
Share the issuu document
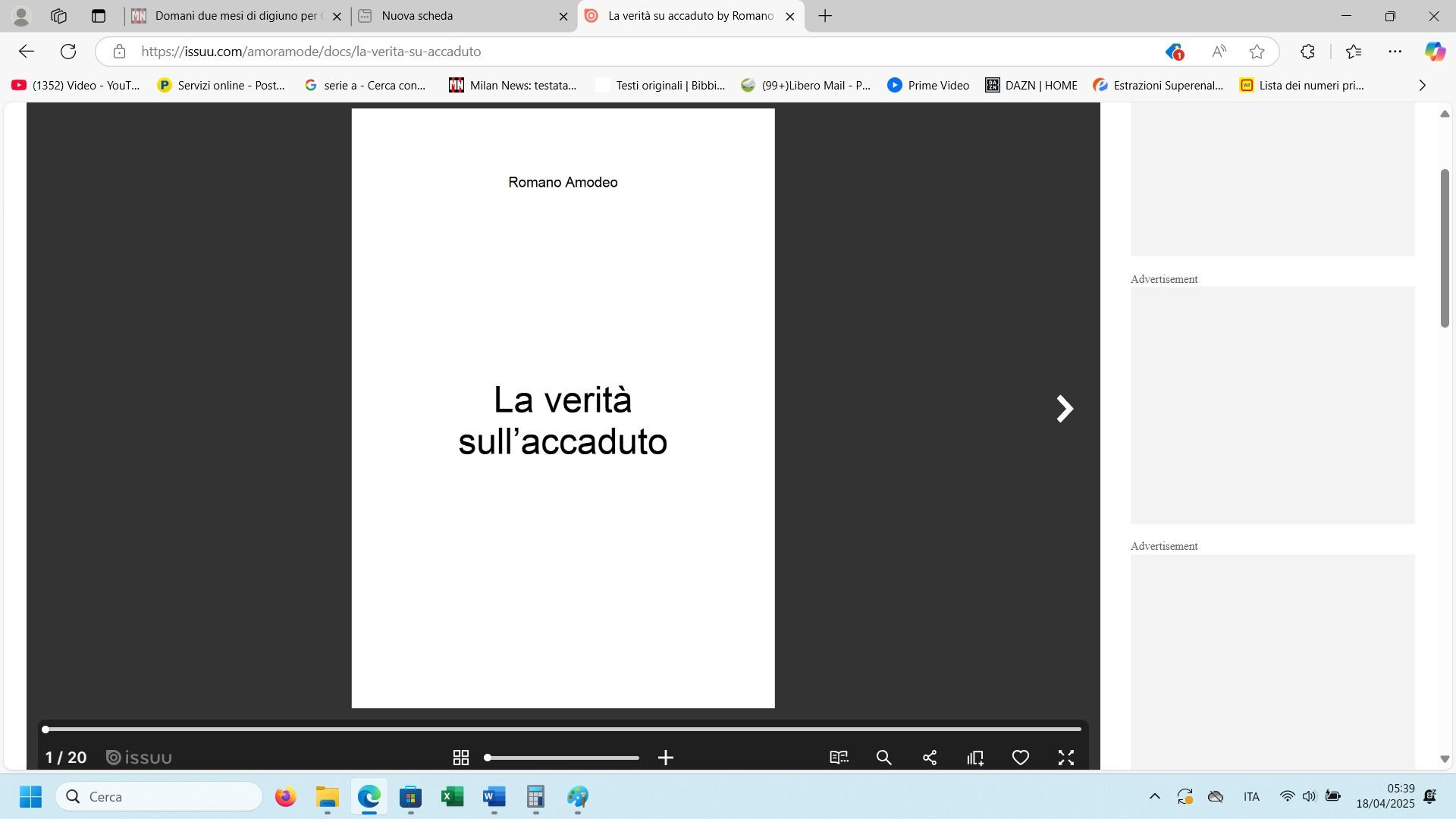pyautogui.click(x=930, y=758)
